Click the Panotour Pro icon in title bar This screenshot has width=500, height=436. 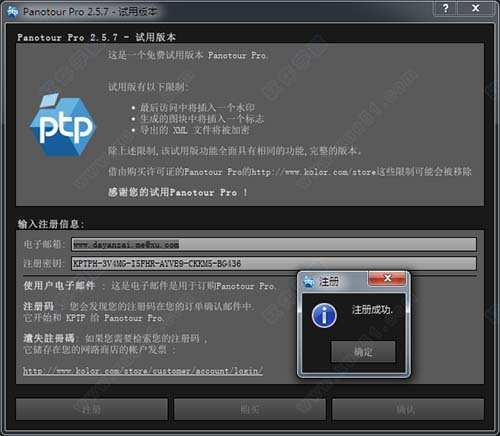coord(13,12)
